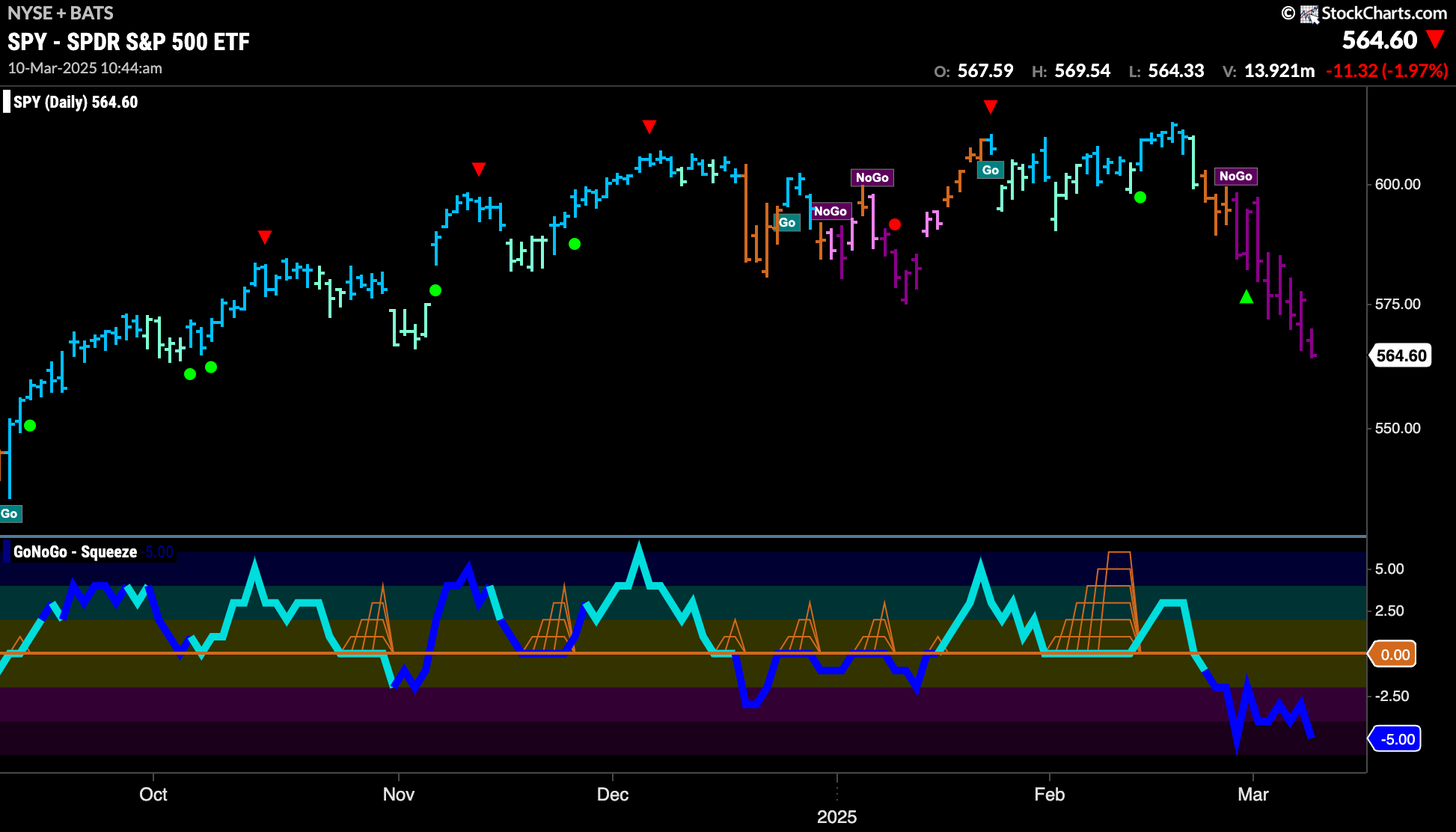Click the red change '-11.32 (-1.97%)'
This screenshot has width=1456, height=832.
pyautogui.click(x=1387, y=71)
